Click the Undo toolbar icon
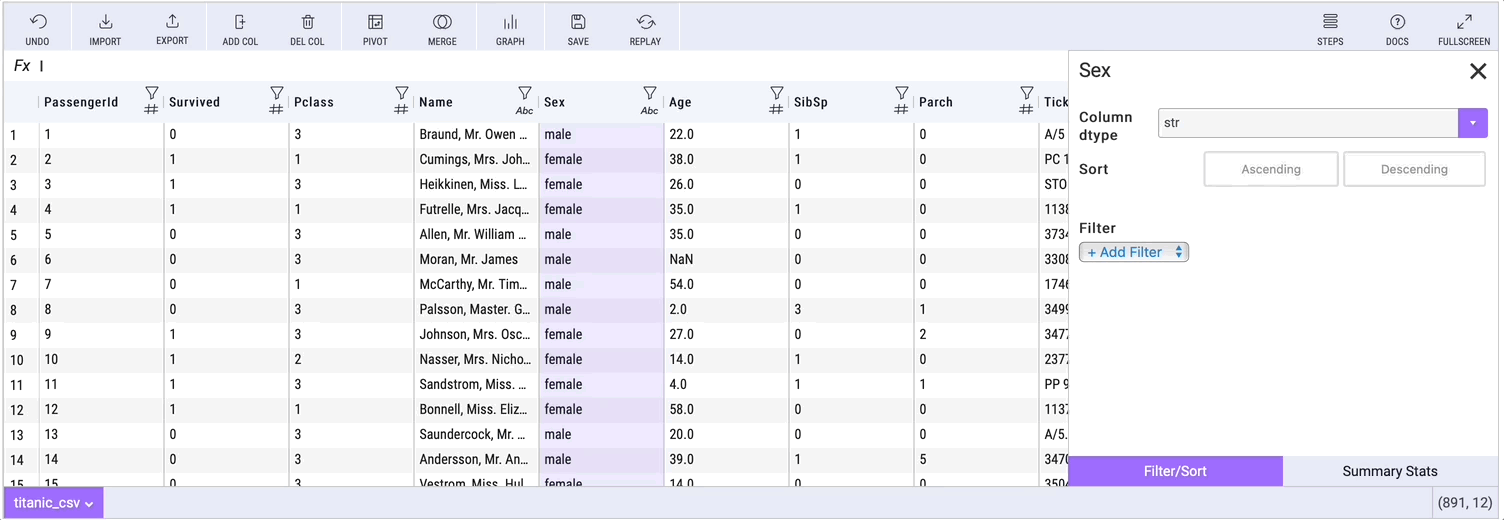This screenshot has width=1504, height=520. pyautogui.click(x=37, y=28)
